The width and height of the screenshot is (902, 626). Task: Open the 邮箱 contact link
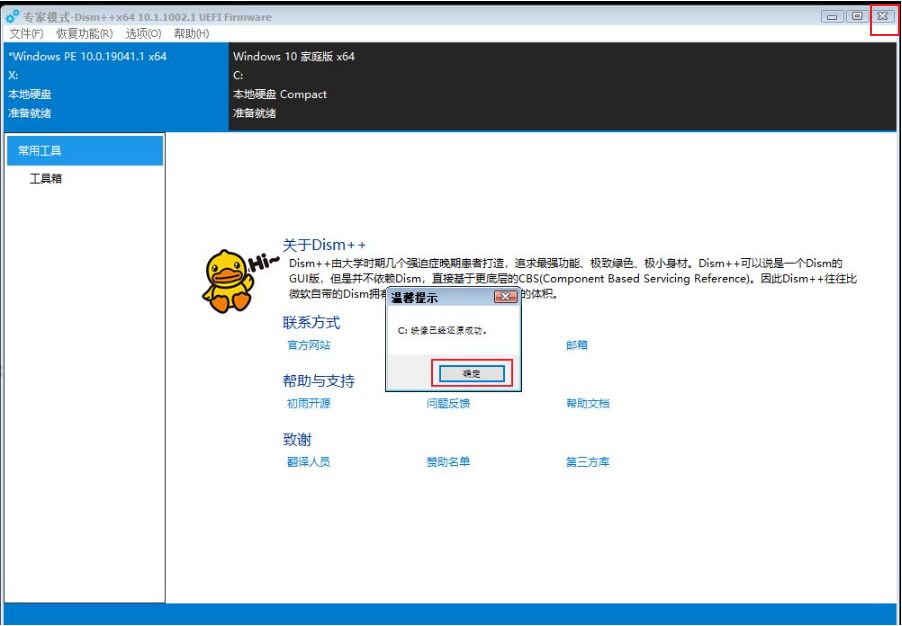point(577,345)
